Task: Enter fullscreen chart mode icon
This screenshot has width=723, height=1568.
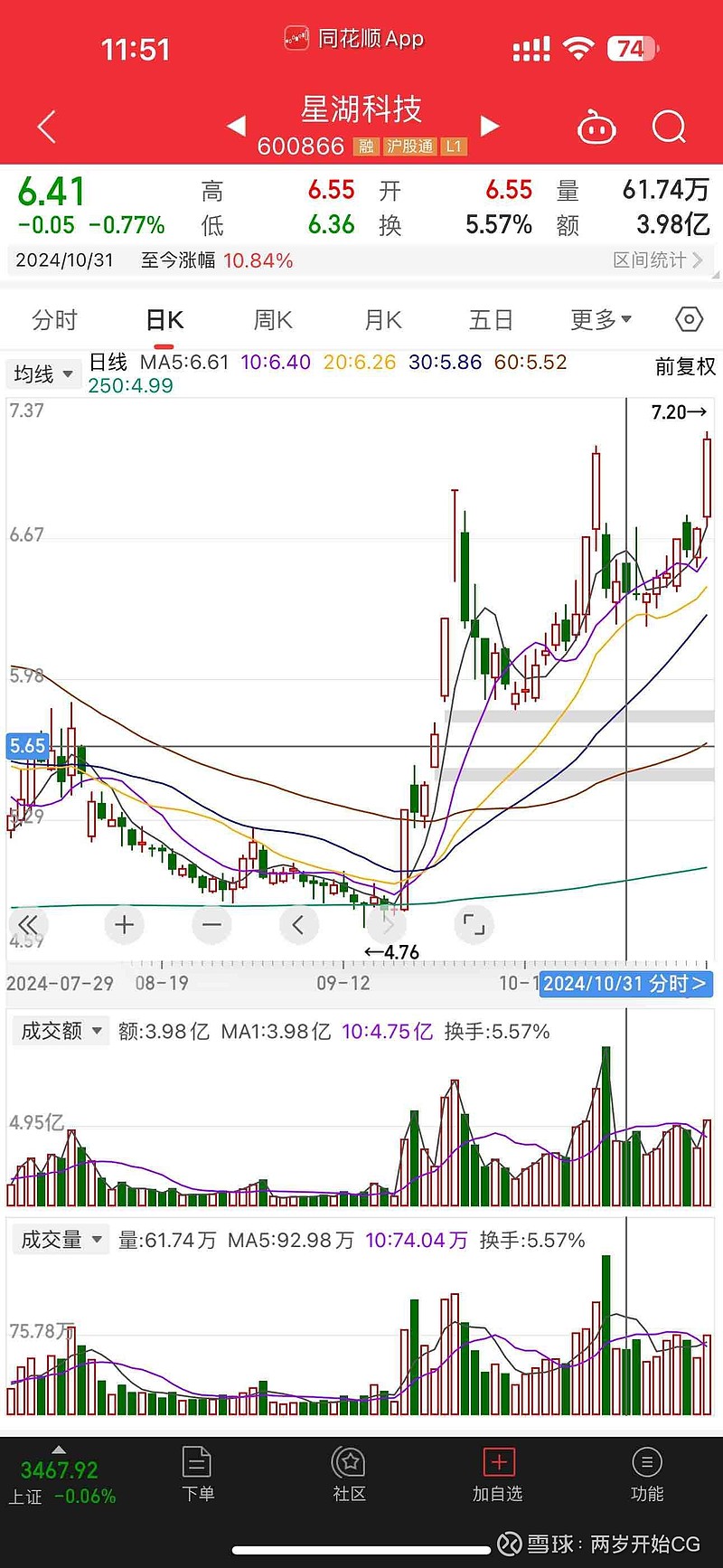Action: 474,924
